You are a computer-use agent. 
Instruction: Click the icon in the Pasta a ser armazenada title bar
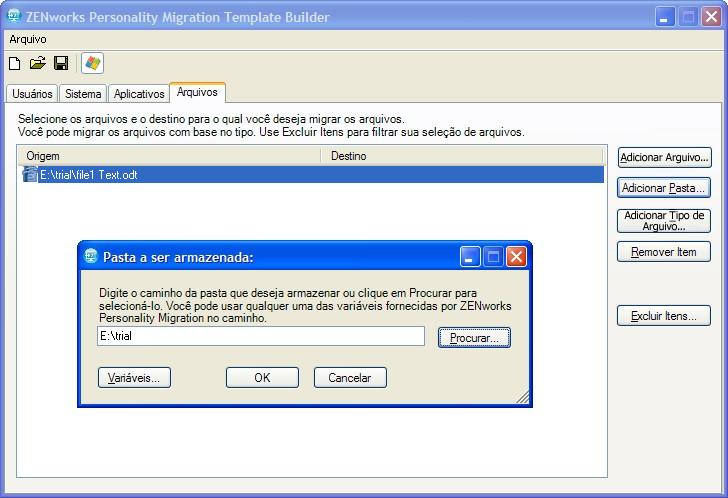tap(91, 256)
